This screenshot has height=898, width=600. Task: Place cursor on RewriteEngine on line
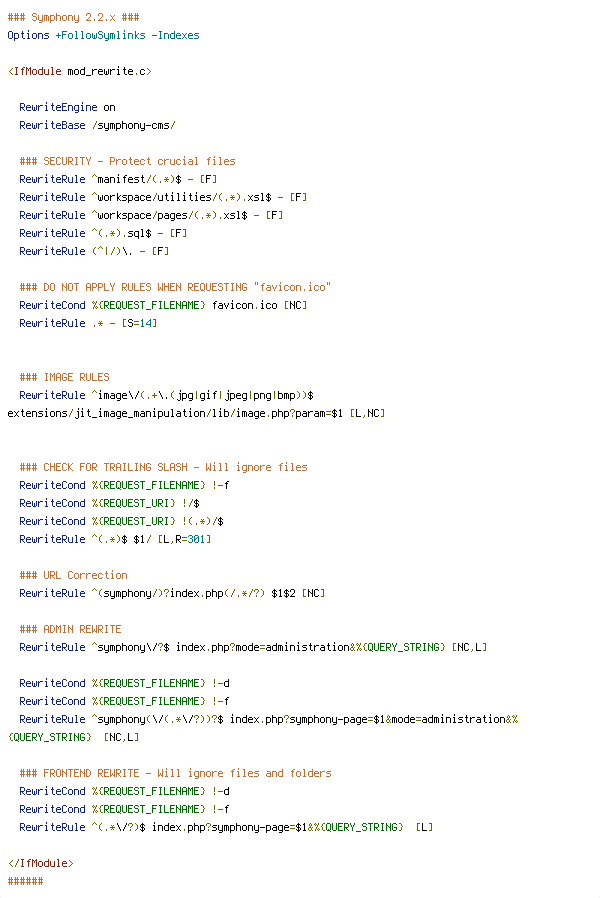pos(67,107)
